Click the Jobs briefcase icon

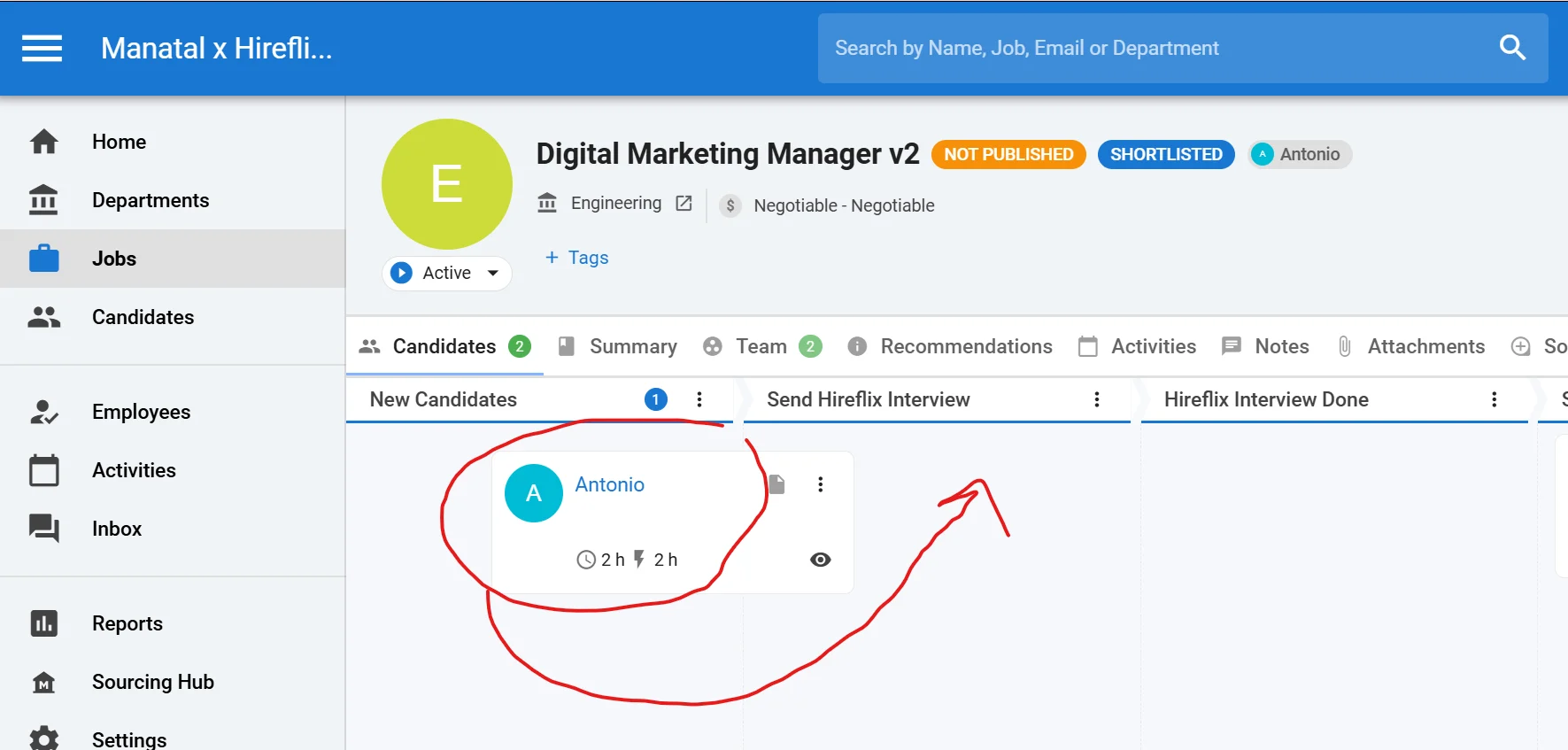tap(44, 259)
